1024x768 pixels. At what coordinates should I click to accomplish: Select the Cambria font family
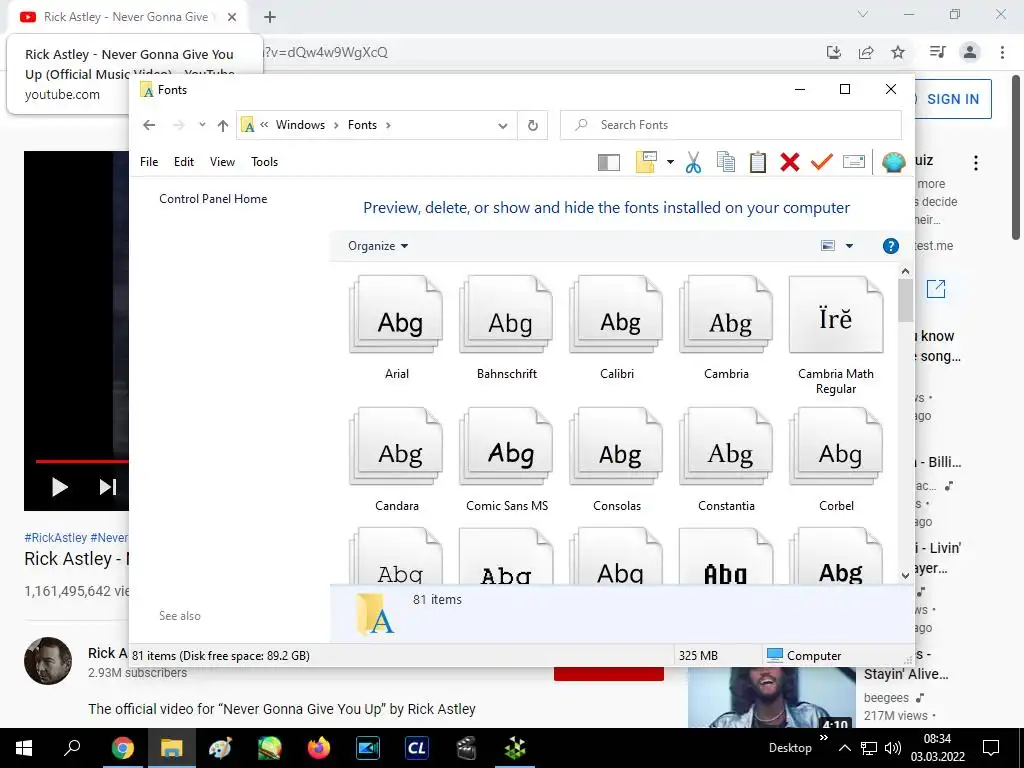[x=726, y=327]
